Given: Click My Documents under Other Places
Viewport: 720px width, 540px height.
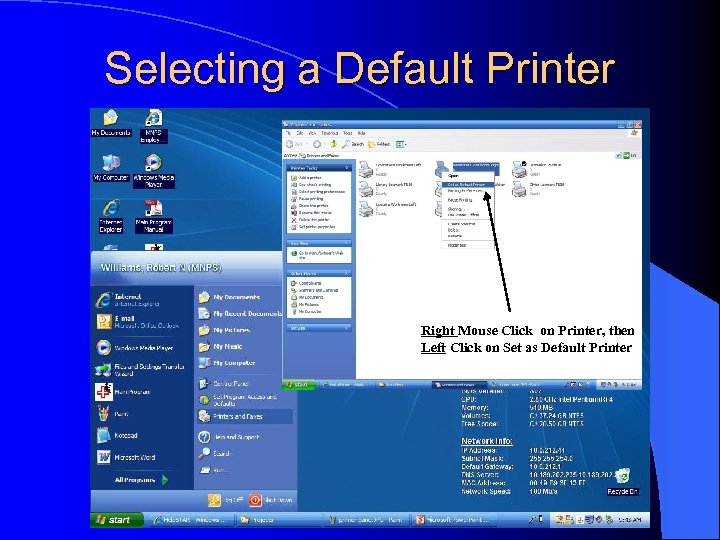Looking at the screenshot, I should (307, 298).
